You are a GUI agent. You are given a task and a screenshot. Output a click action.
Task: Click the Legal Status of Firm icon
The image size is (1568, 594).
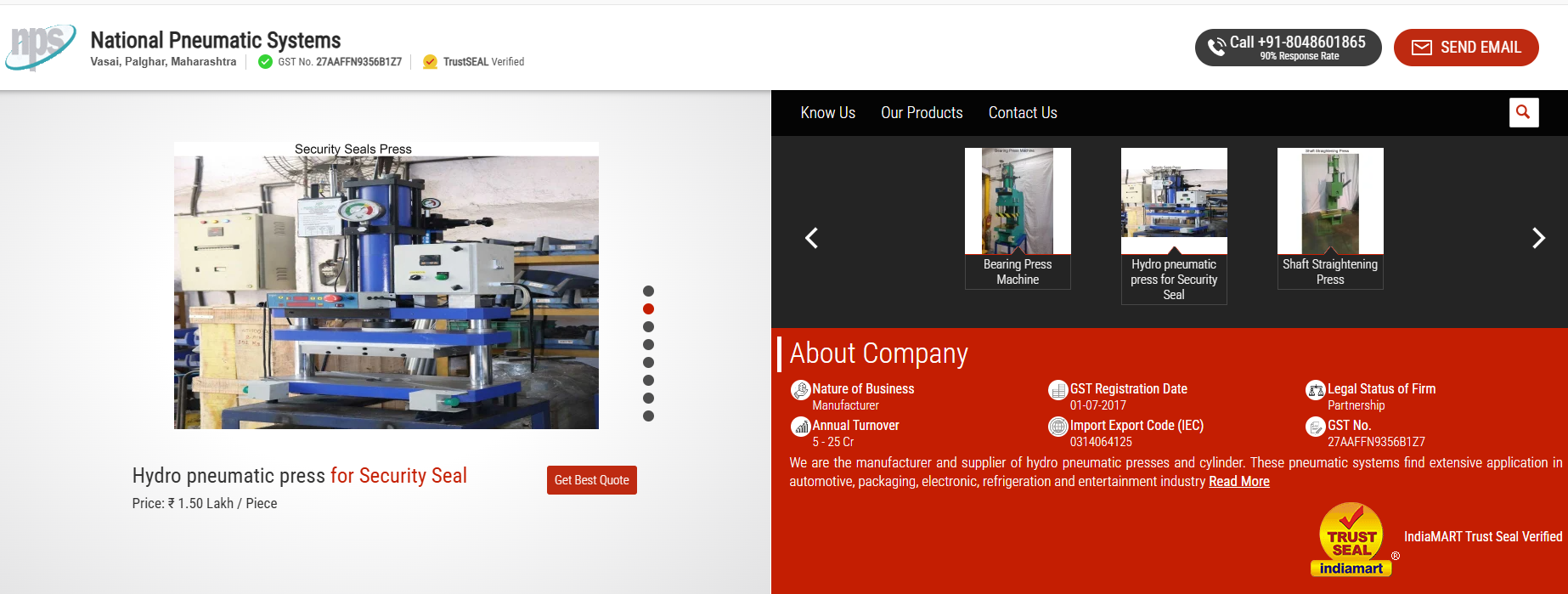pyautogui.click(x=1316, y=390)
